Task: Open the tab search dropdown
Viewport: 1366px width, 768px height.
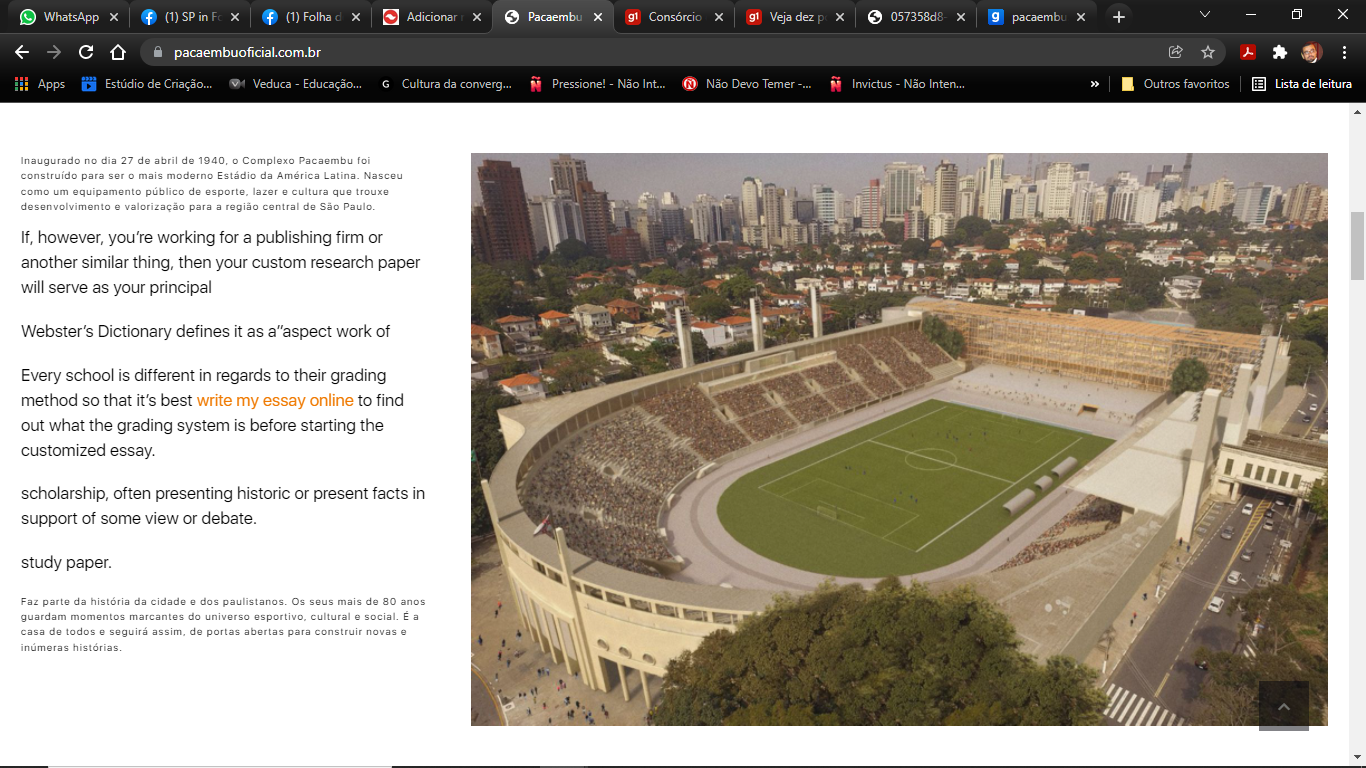Action: [x=1204, y=15]
